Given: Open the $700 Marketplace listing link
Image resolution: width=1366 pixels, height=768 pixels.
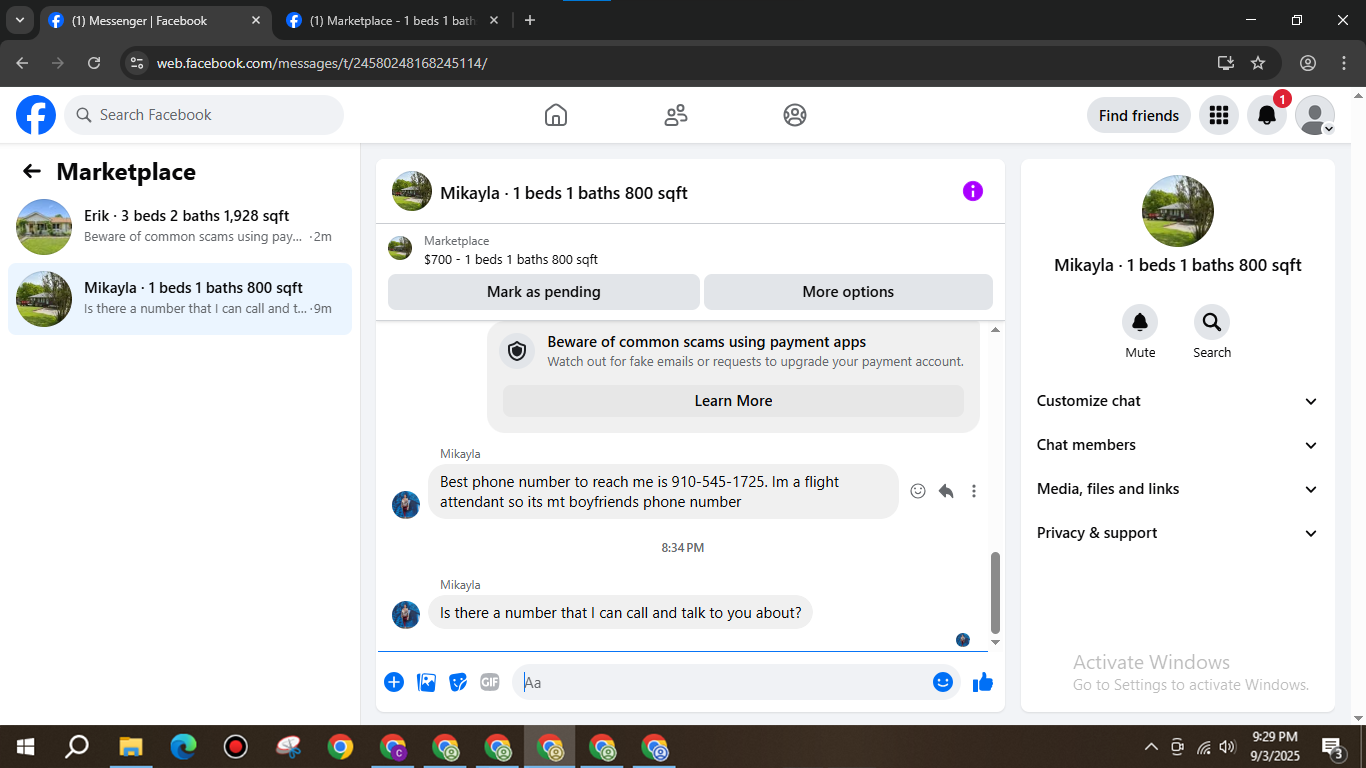Looking at the screenshot, I should tap(511, 259).
